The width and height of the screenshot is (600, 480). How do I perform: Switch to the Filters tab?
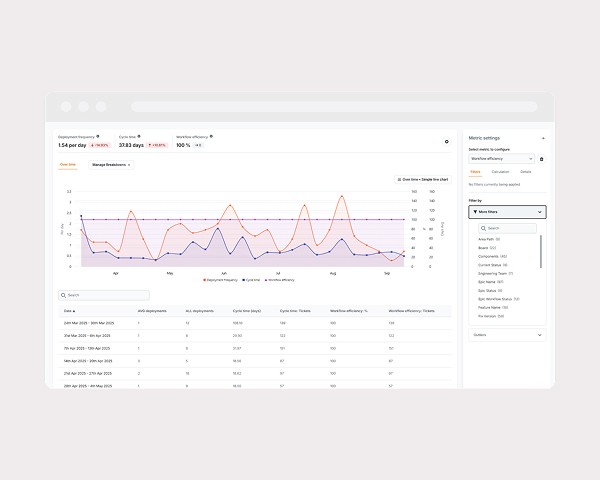pyautogui.click(x=475, y=172)
